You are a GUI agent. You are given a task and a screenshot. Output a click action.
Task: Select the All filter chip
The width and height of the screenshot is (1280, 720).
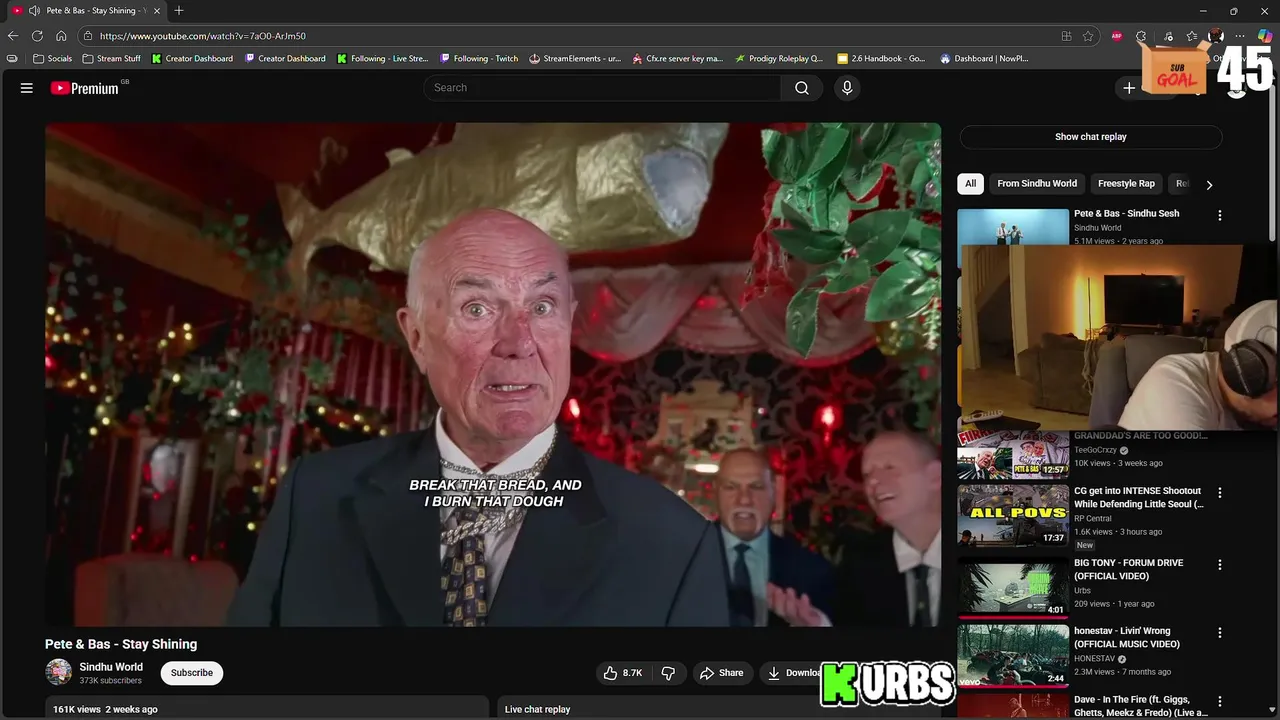click(x=970, y=184)
